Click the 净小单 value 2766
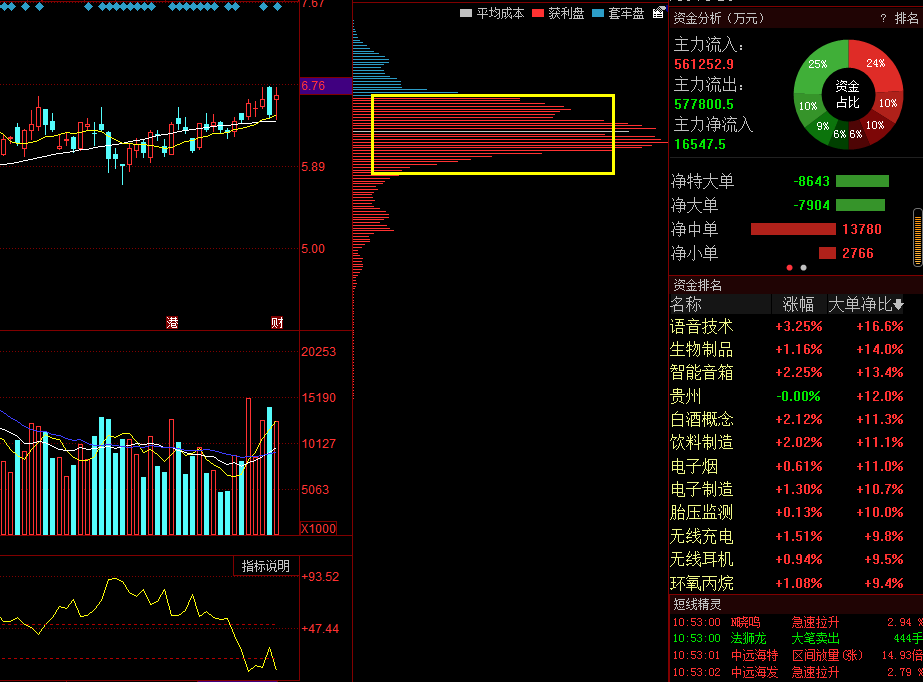The width and height of the screenshot is (923, 682). coord(858,253)
